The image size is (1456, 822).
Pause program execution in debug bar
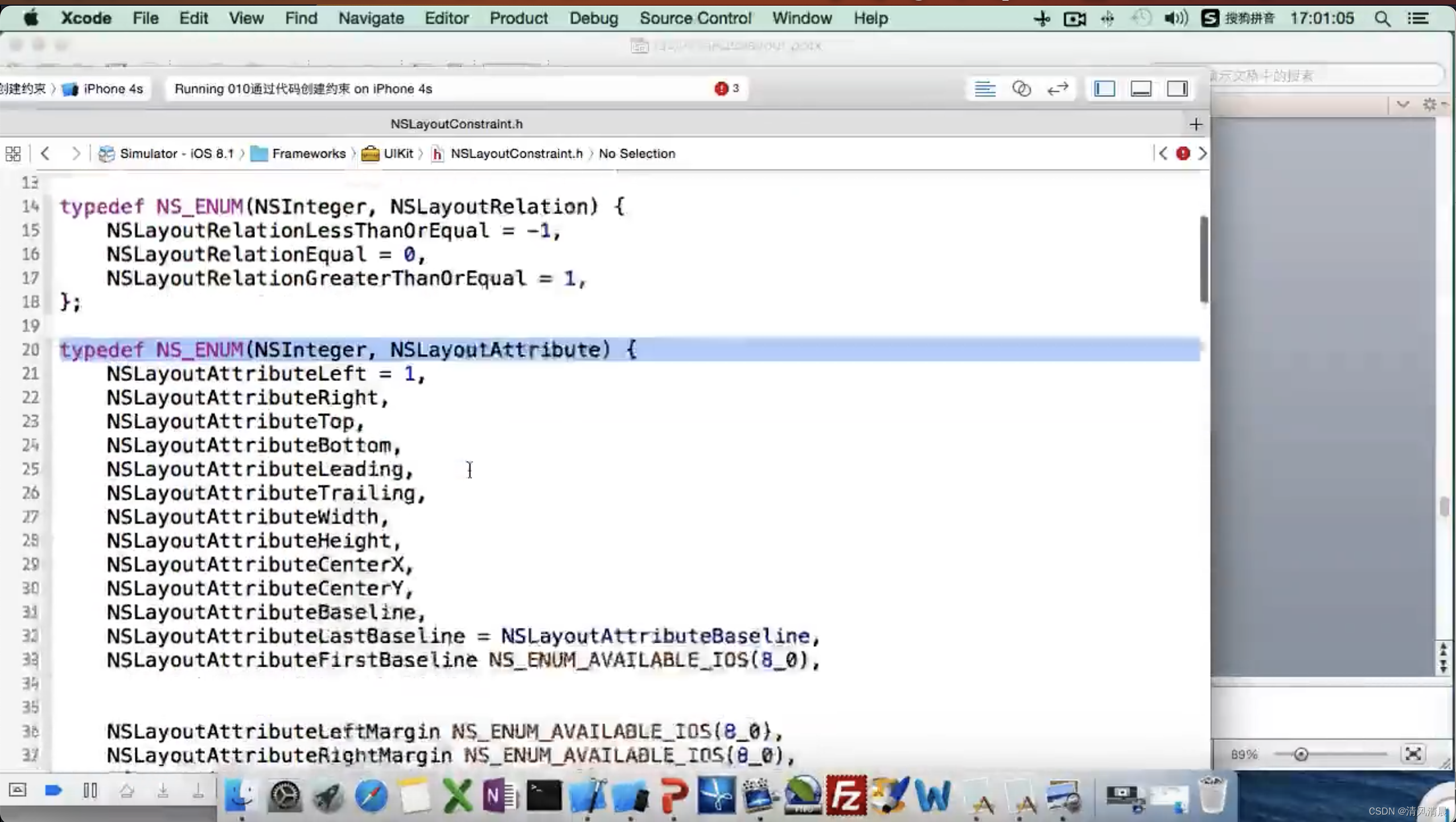pyautogui.click(x=90, y=790)
